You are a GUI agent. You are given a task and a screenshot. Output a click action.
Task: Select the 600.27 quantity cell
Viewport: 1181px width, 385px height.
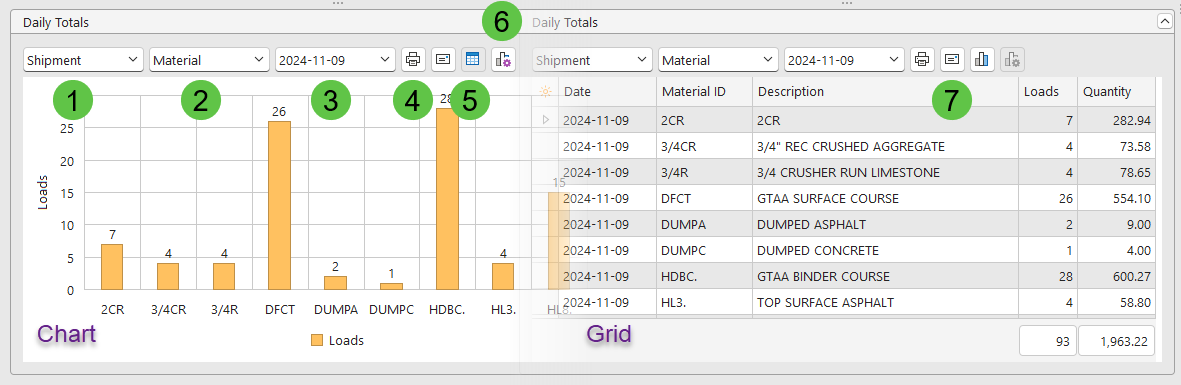[x=1116, y=277]
